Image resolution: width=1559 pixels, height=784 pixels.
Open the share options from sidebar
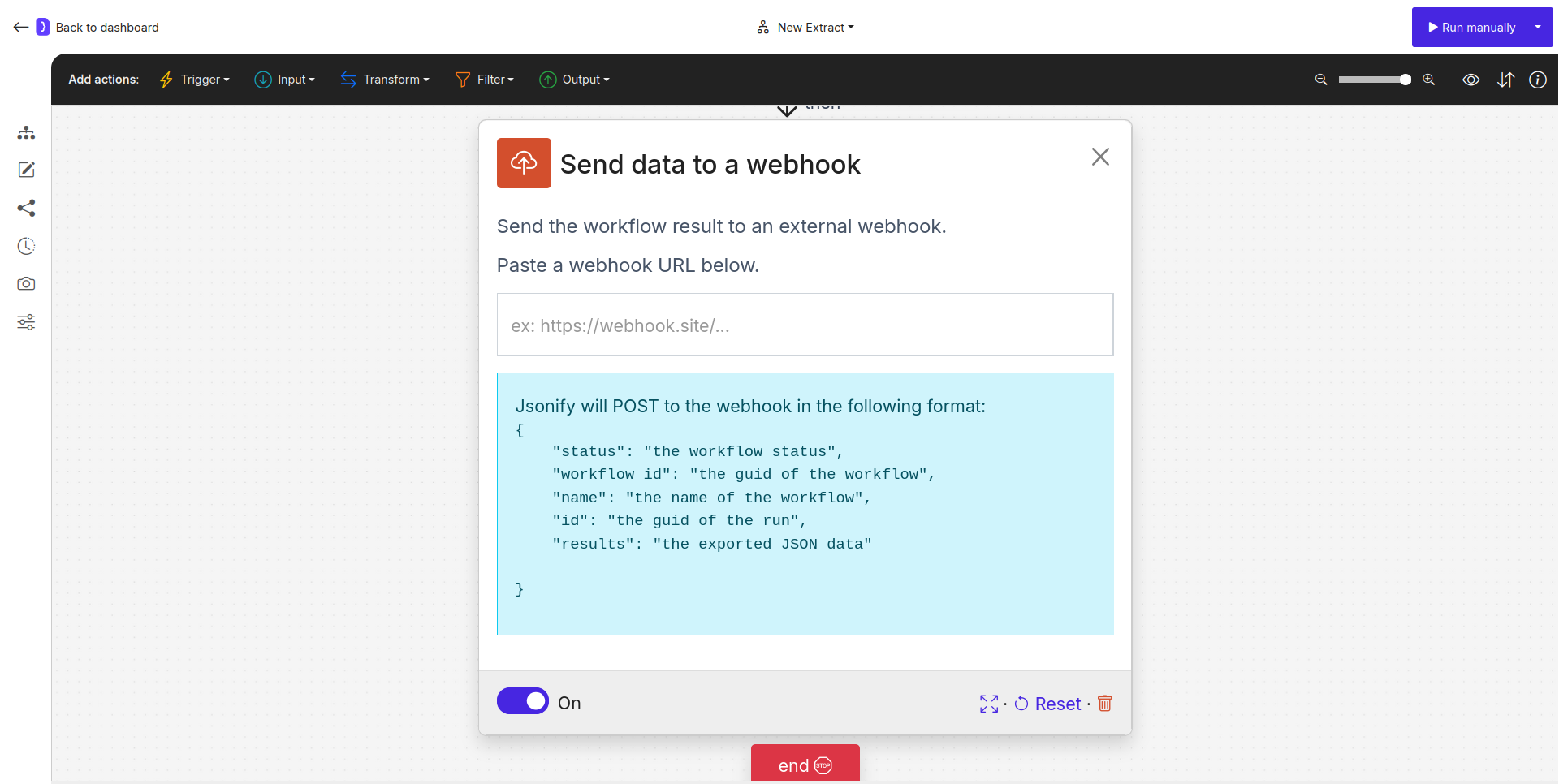click(x=26, y=208)
